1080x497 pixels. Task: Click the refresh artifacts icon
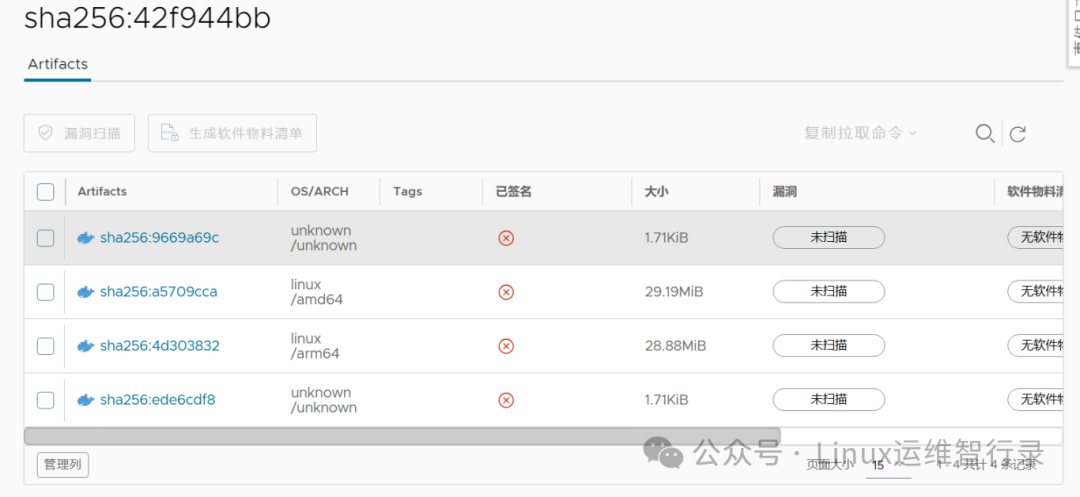(x=1018, y=134)
